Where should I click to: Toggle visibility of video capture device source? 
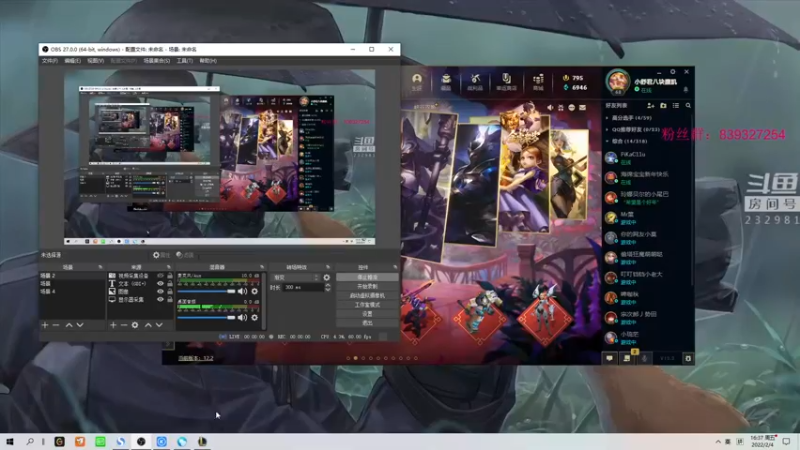tap(160, 276)
